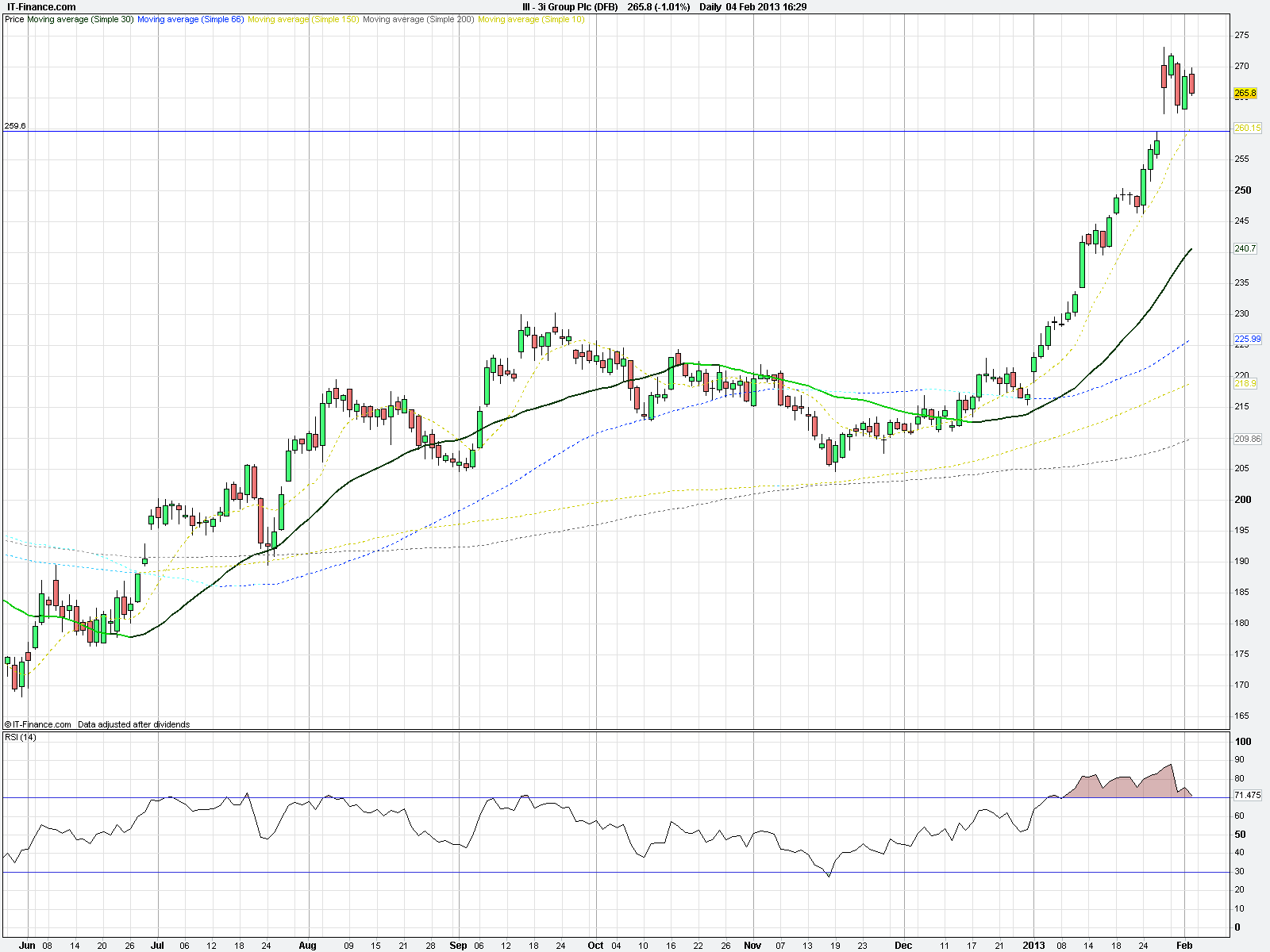The height and width of the screenshot is (952, 1270).
Task: Click the blue 225.99 price axis tag
Action: (x=1247, y=339)
